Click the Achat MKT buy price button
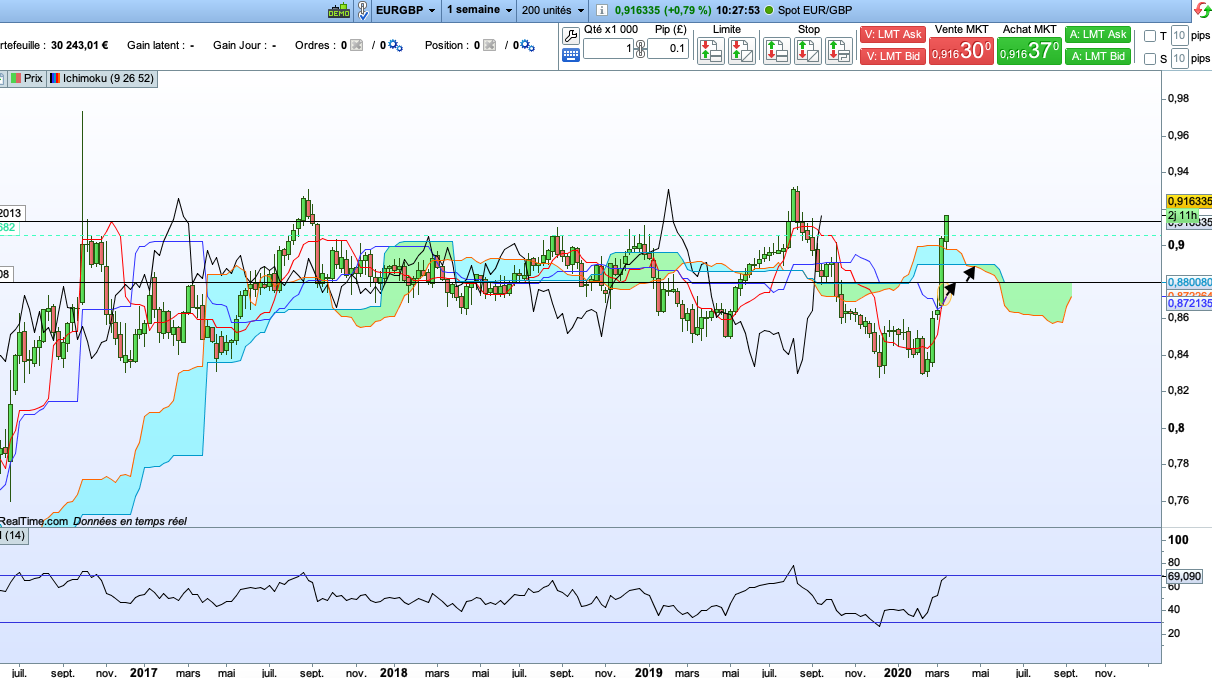This screenshot has height=678, width=1212. (1029, 51)
